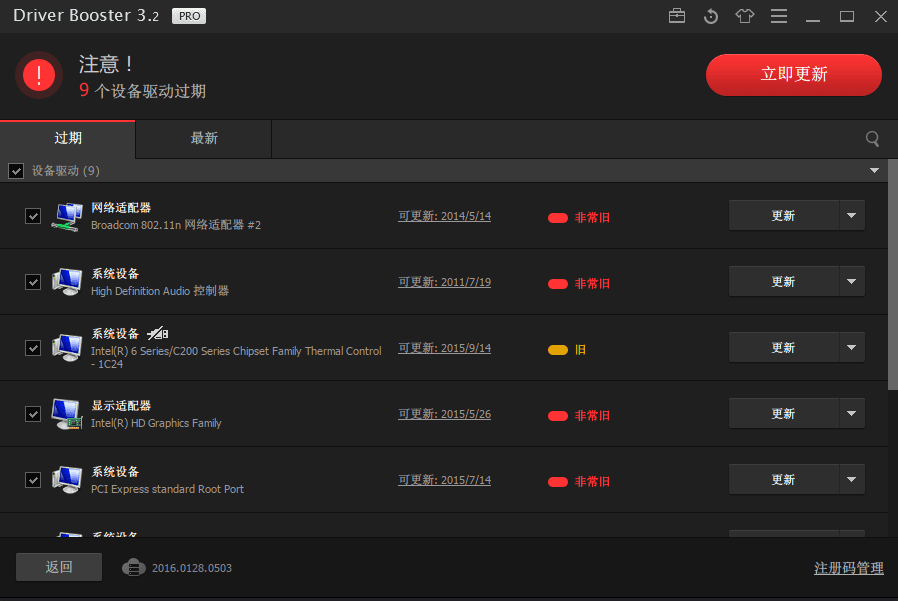This screenshot has height=601, width=898.
Task: Click 更新 for Broadcom network adapter
Action: pos(783,215)
